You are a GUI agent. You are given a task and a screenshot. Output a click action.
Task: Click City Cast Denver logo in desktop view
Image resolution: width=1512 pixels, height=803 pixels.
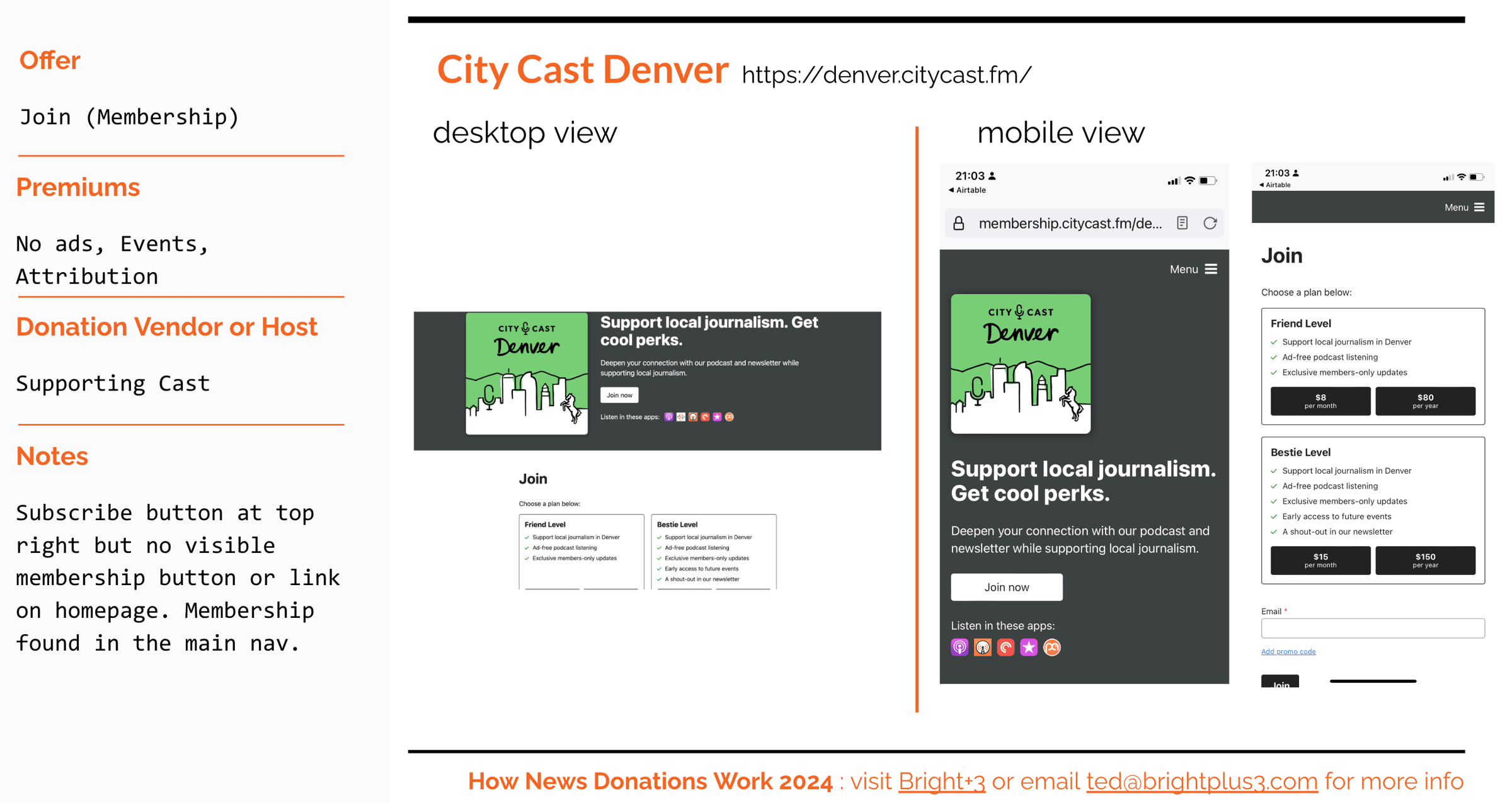tap(527, 373)
